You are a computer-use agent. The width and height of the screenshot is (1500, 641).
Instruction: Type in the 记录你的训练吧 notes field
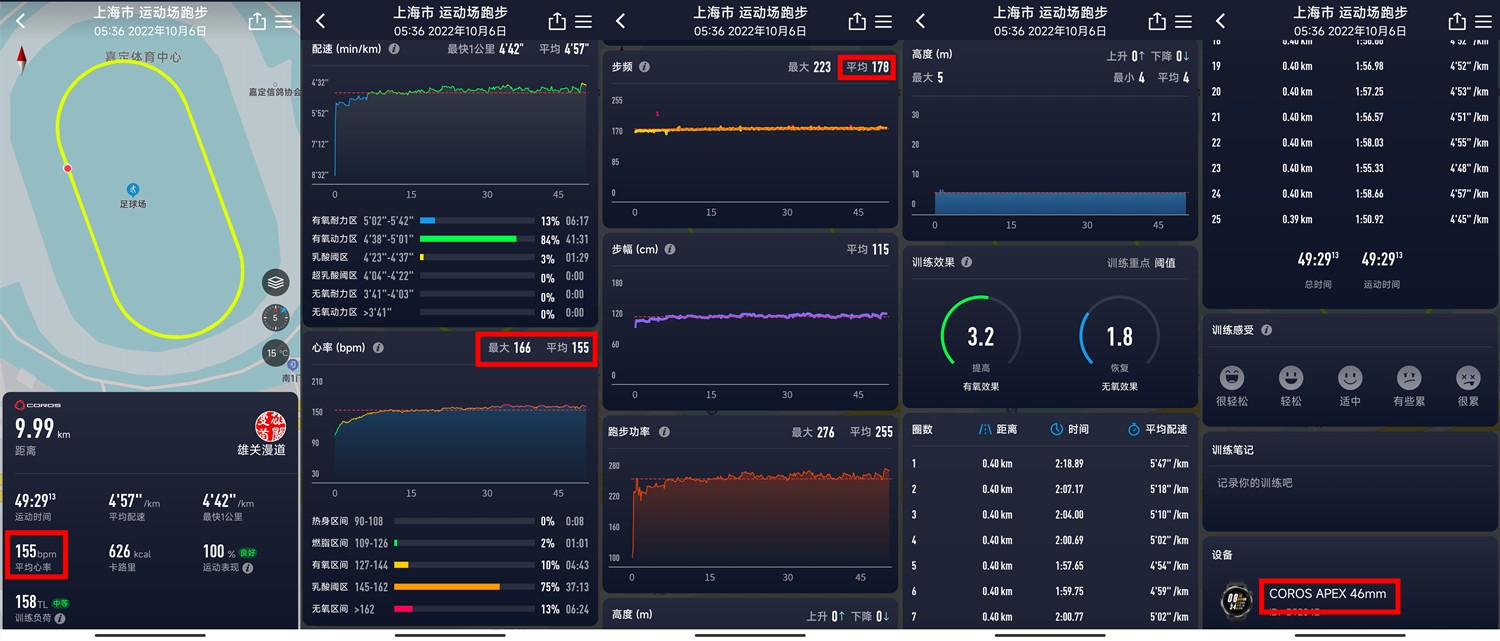pyautogui.click(x=1350, y=483)
